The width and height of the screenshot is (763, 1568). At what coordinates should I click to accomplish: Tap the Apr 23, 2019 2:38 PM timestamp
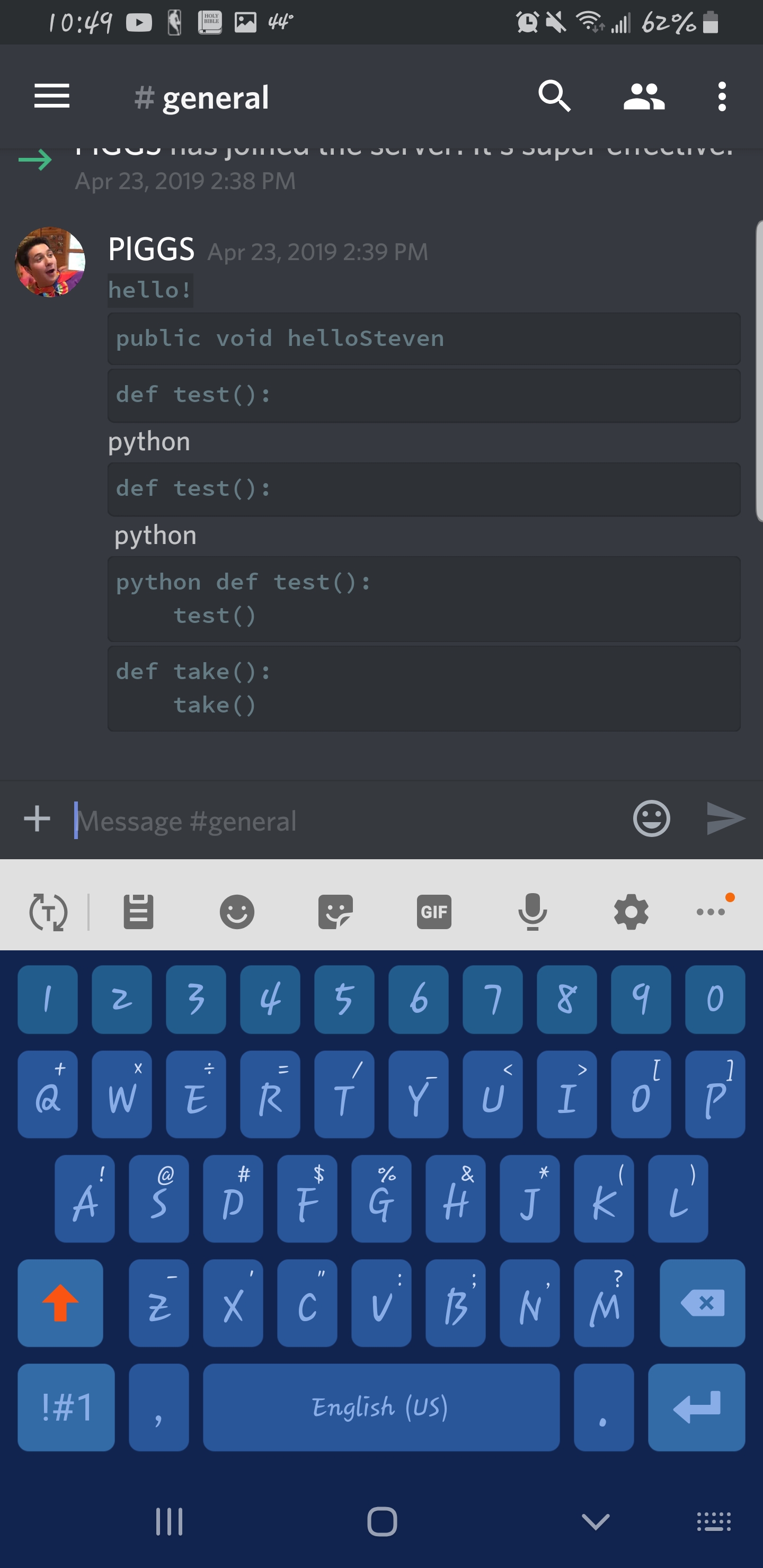(185, 181)
